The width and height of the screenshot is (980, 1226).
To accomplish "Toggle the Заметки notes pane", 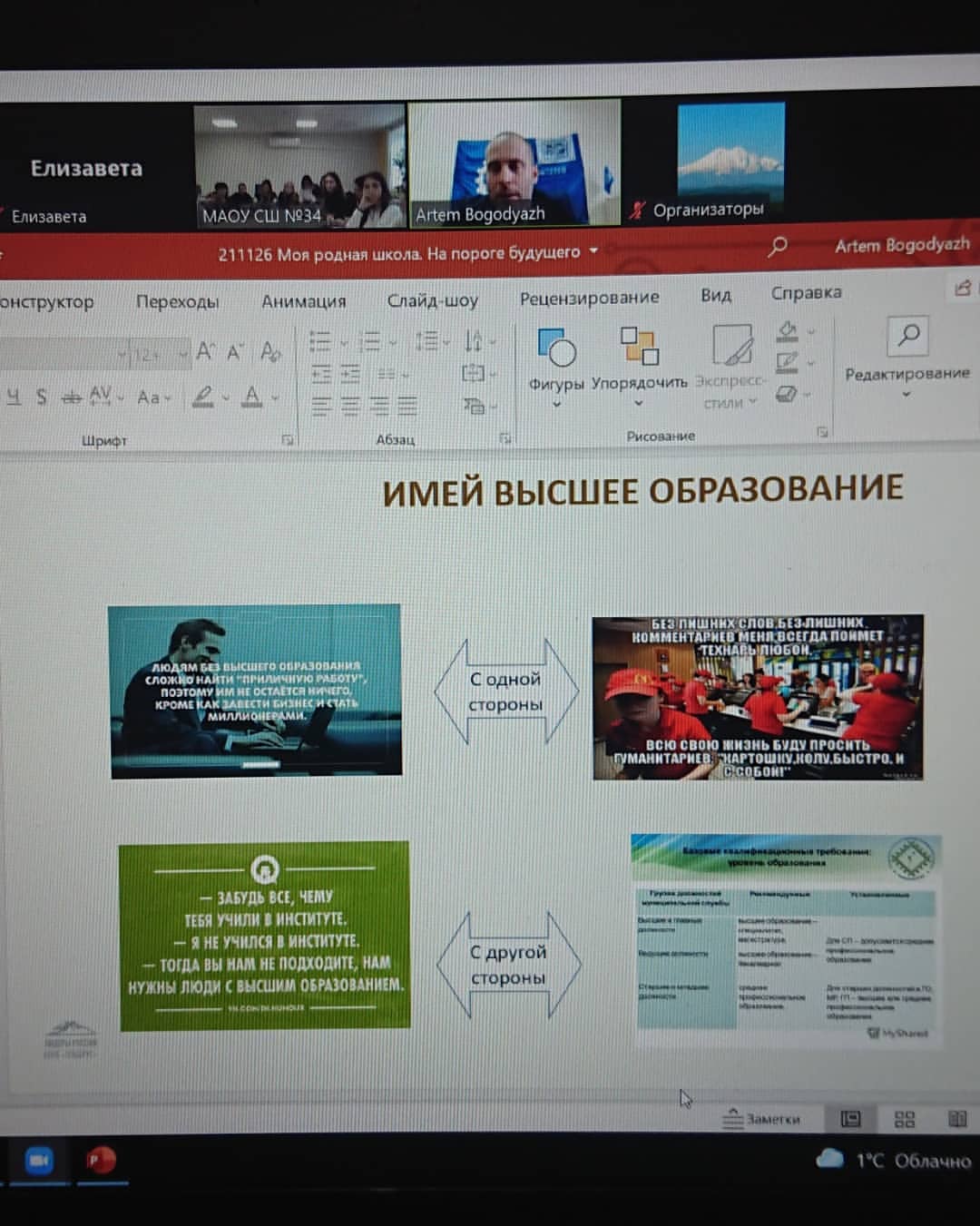I will pyautogui.click(x=761, y=1119).
